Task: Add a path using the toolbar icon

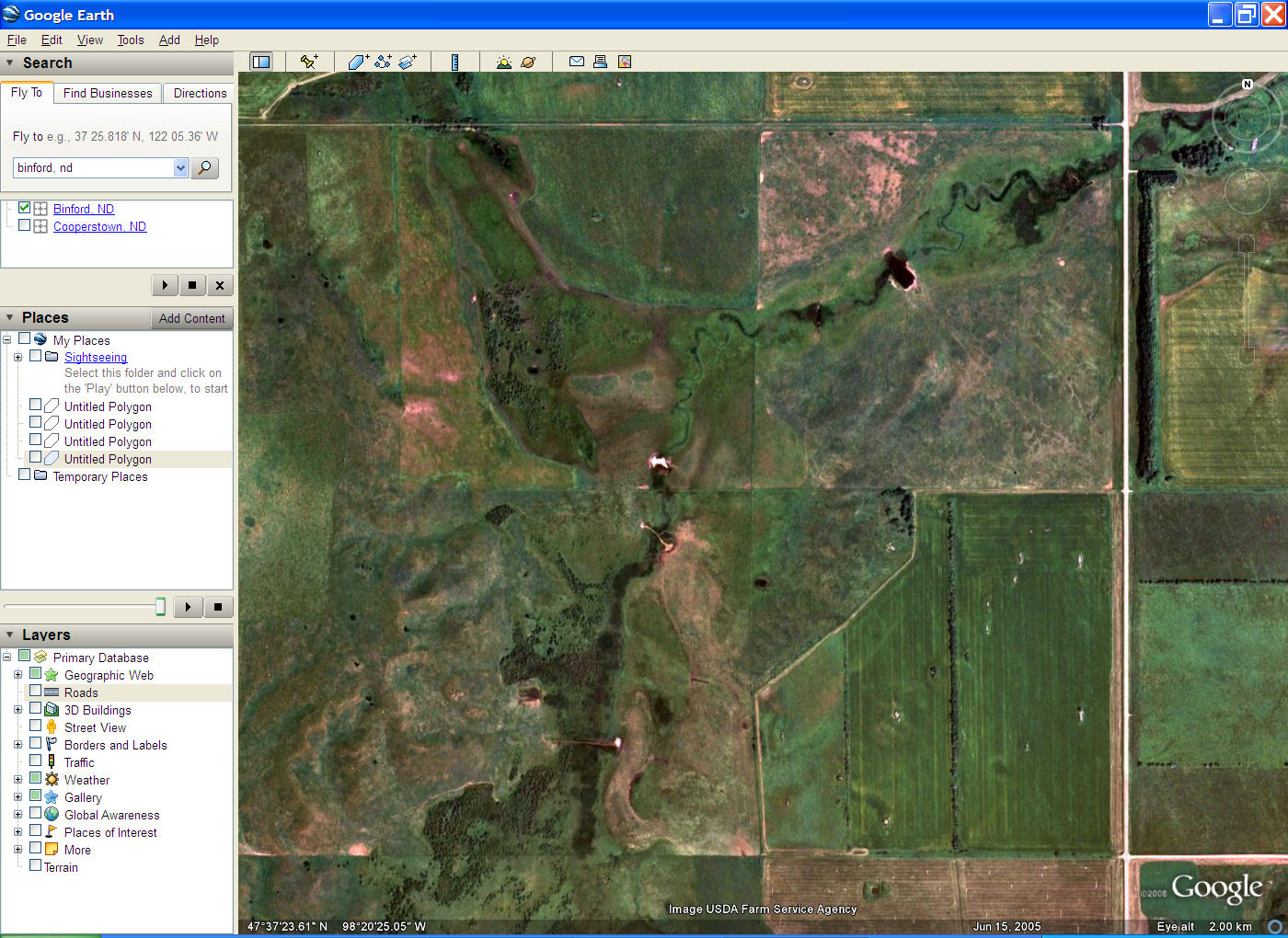Action: pyautogui.click(x=383, y=62)
